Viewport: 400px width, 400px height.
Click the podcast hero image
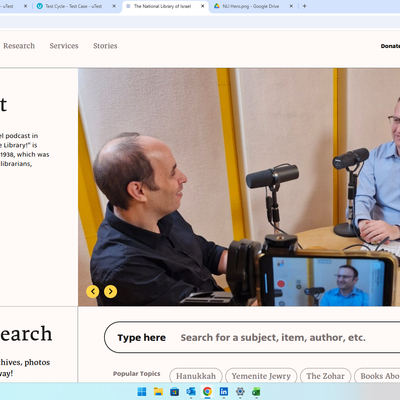point(239,187)
